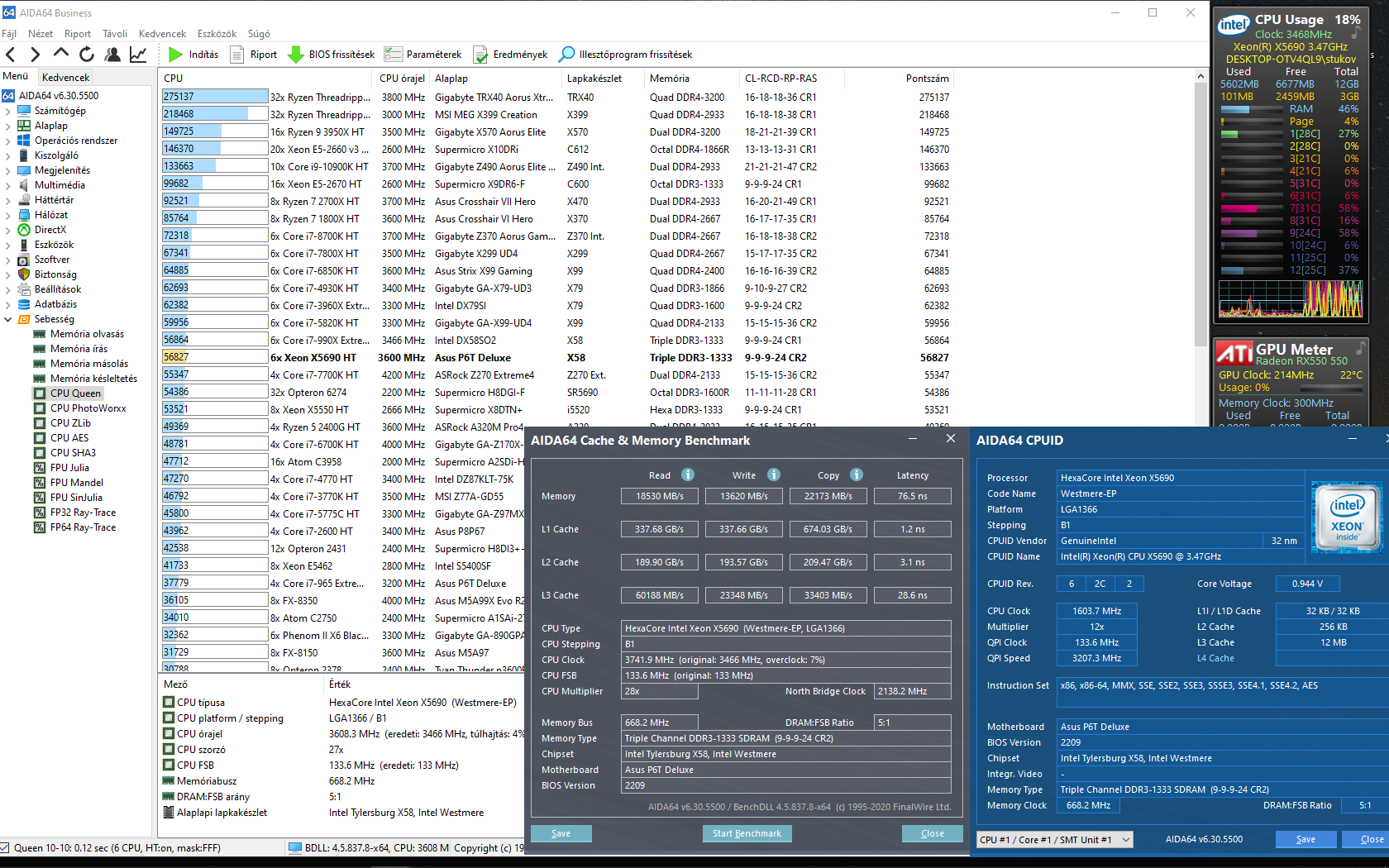Click the RAM usage bar in CPU gadget

click(1252, 109)
